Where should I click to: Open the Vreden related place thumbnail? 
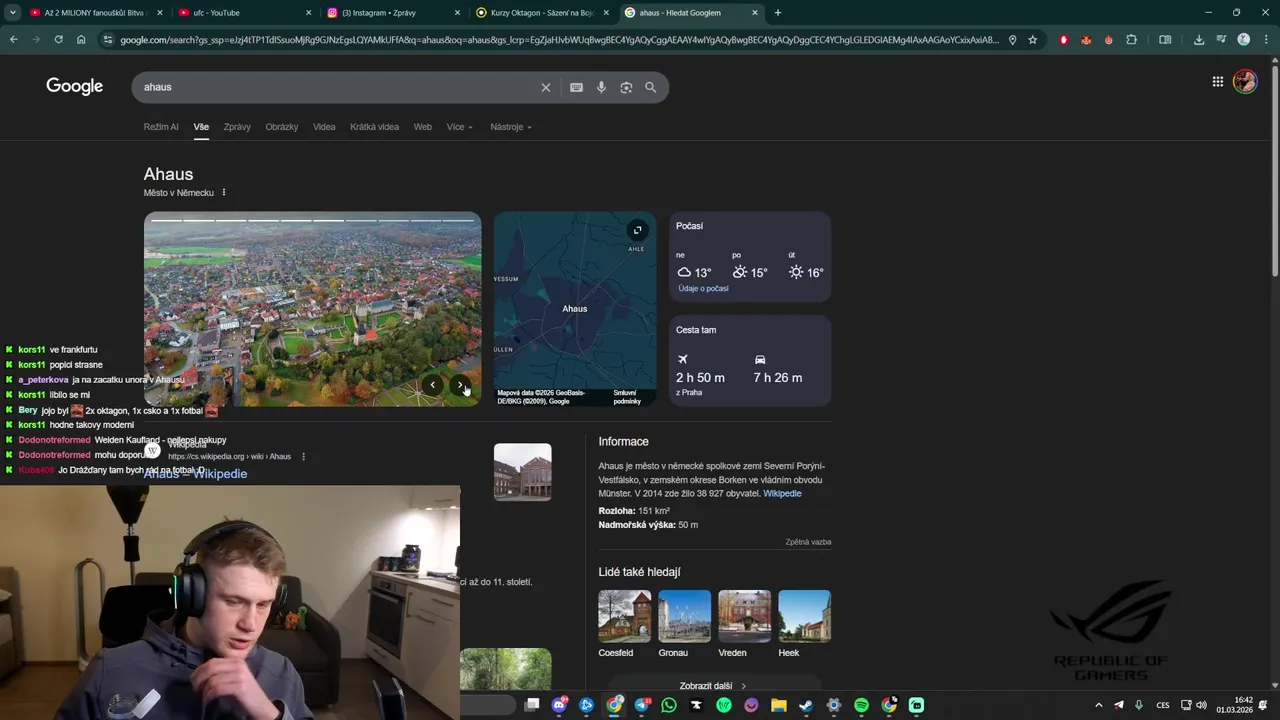tap(744, 616)
